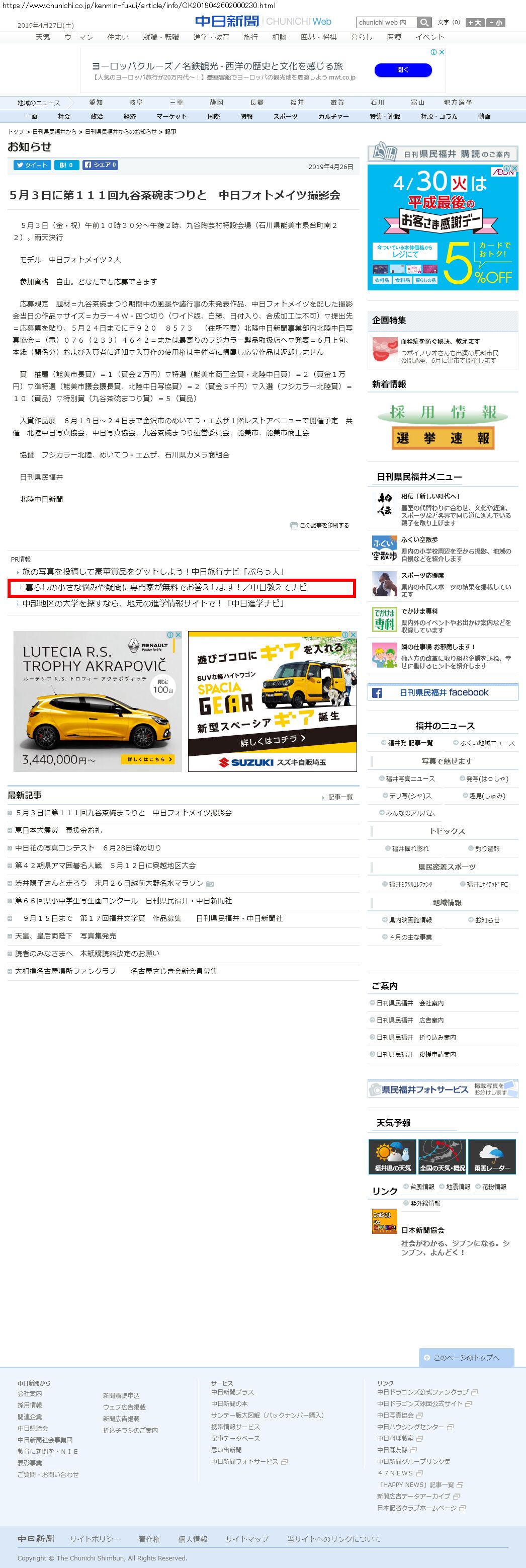Open the 中日進学ナビ PR link

[153, 603]
